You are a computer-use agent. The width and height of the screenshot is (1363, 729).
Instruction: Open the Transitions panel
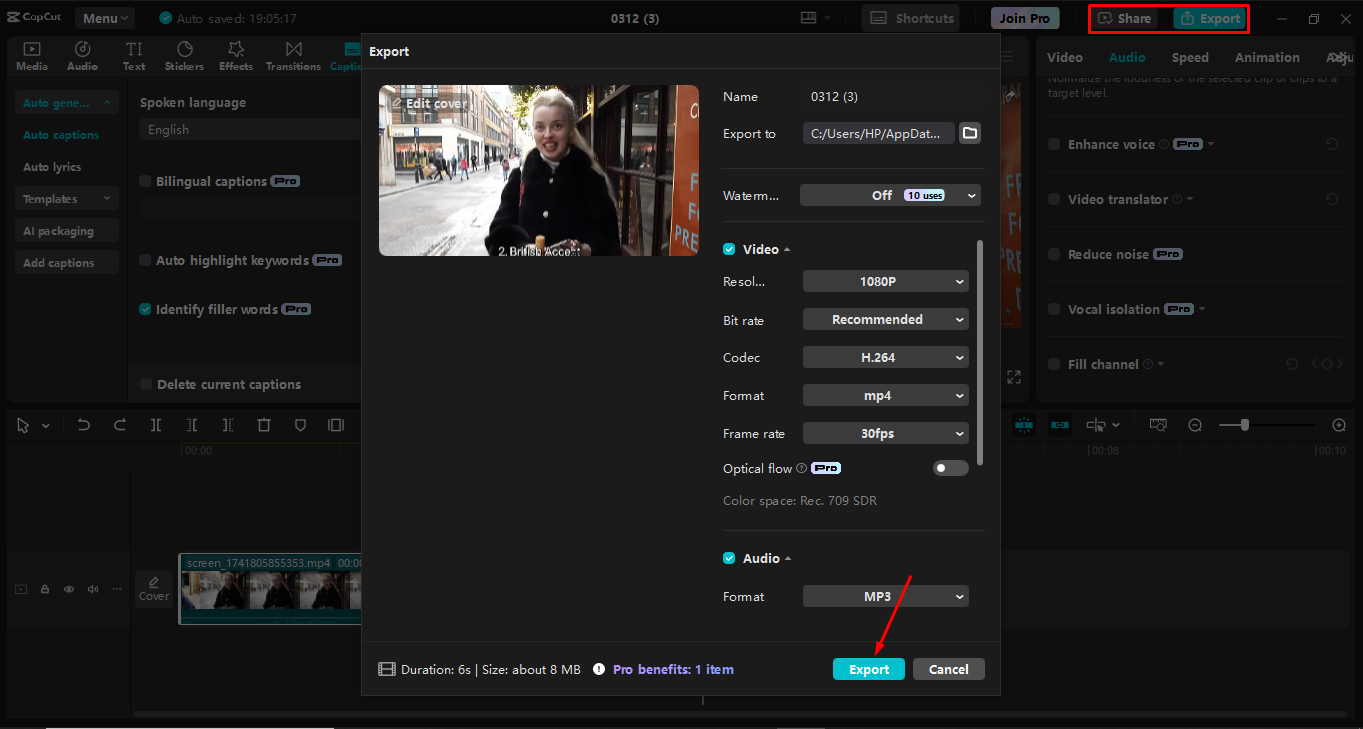click(292, 55)
